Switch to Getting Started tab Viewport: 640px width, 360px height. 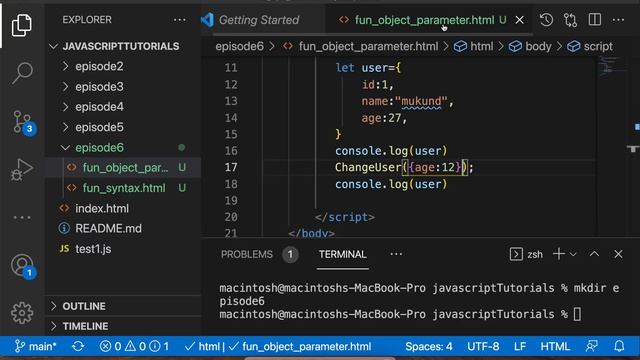(x=258, y=20)
